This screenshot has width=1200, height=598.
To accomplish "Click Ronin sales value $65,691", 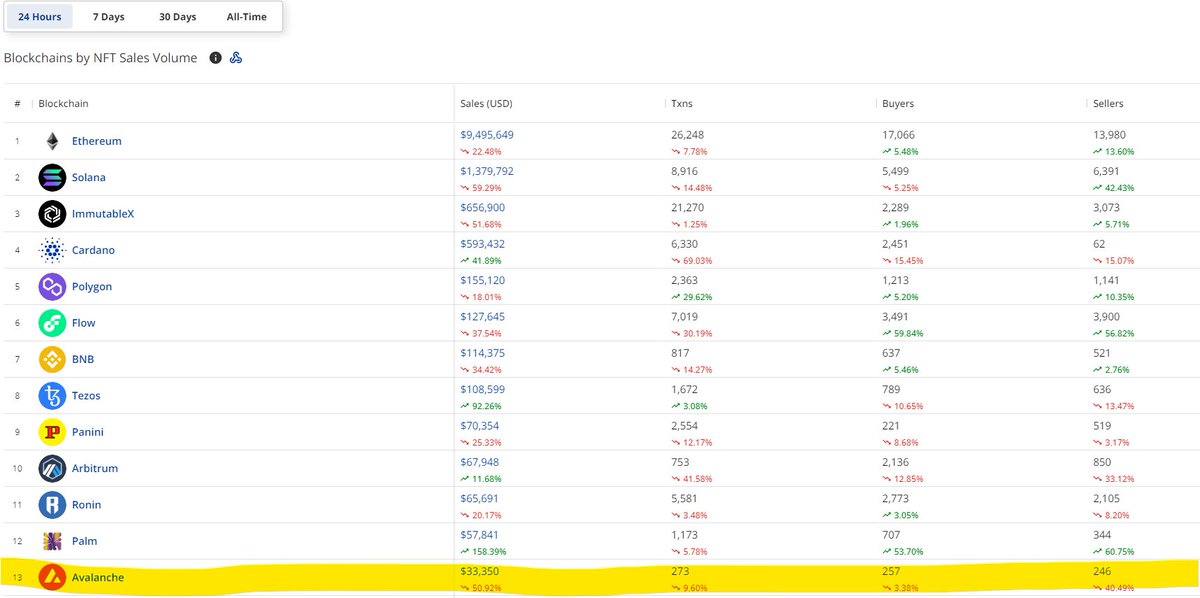I will tap(480, 498).
